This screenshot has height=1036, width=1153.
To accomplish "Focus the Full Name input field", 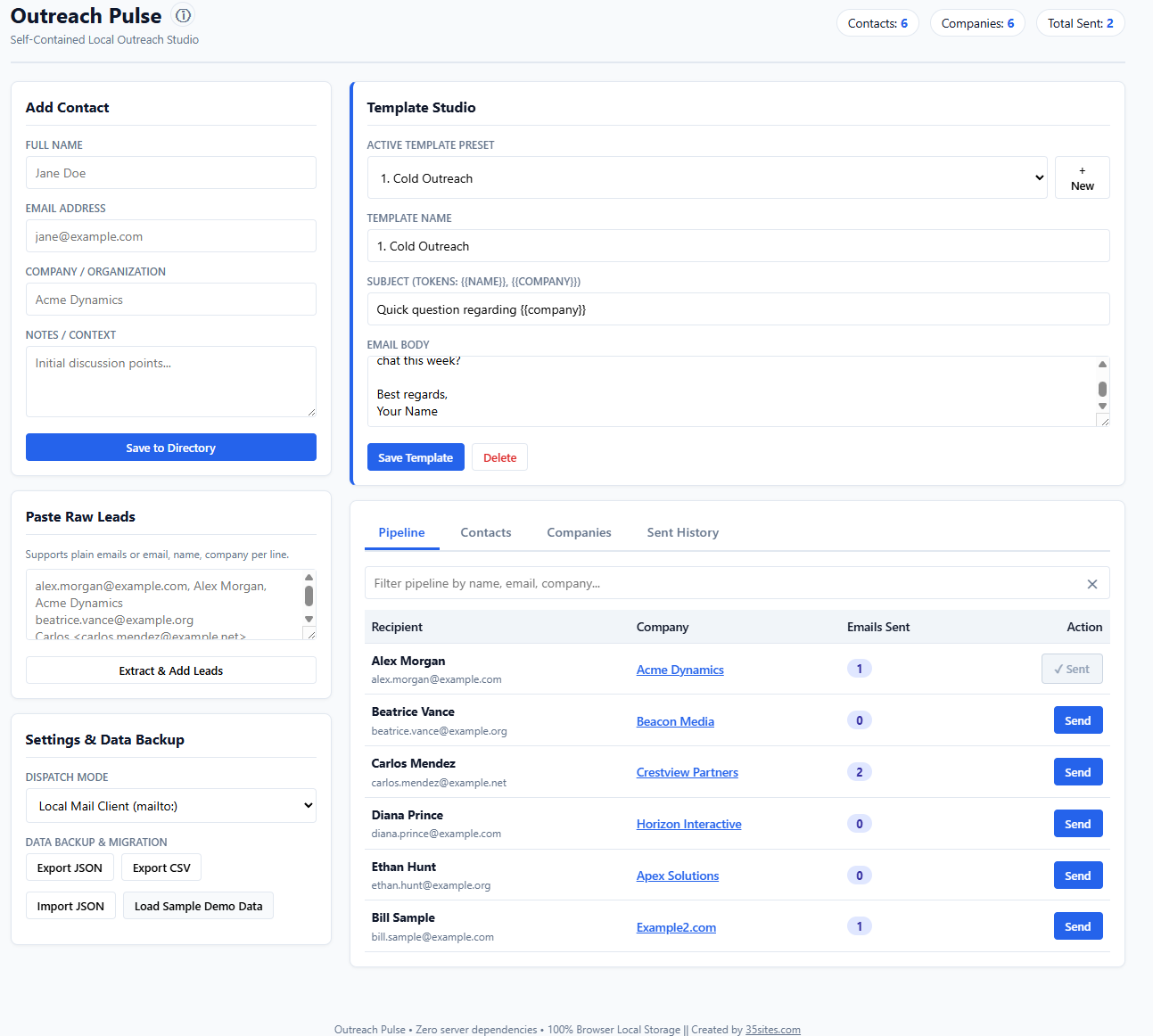I will (x=171, y=173).
